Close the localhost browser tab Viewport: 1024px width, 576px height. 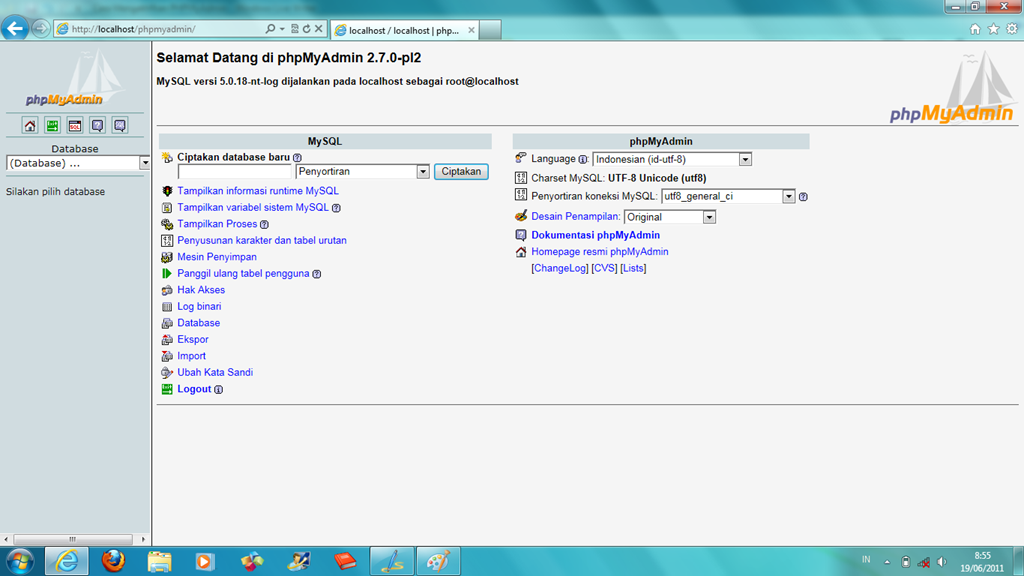click(471, 30)
